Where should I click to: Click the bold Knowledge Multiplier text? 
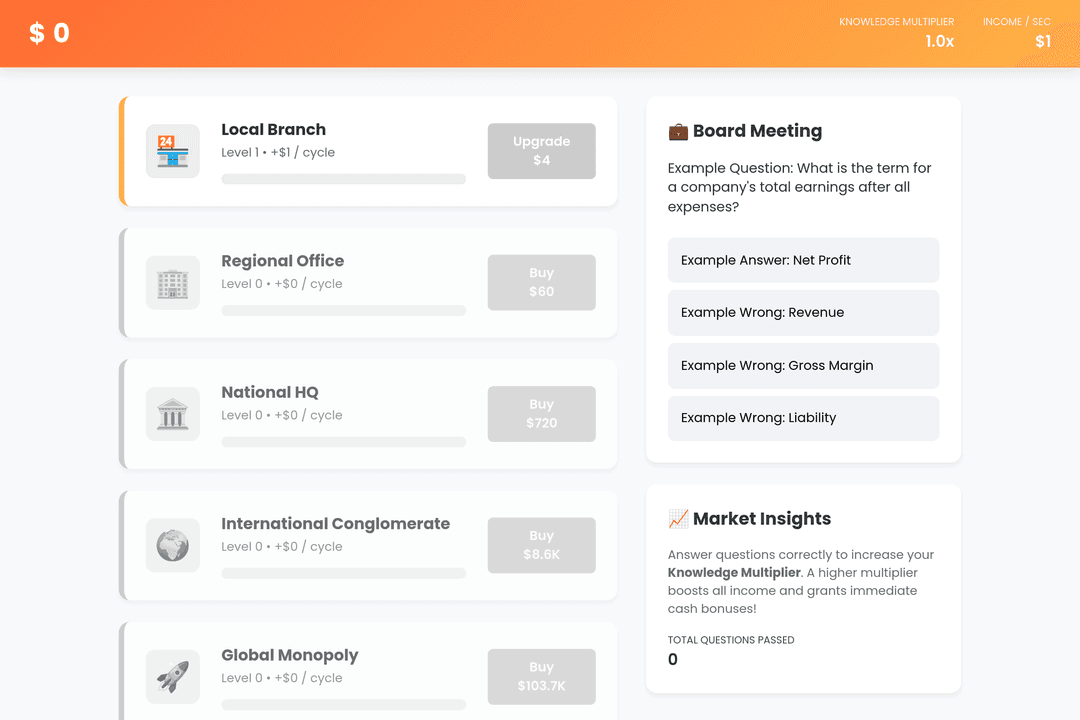(734, 573)
